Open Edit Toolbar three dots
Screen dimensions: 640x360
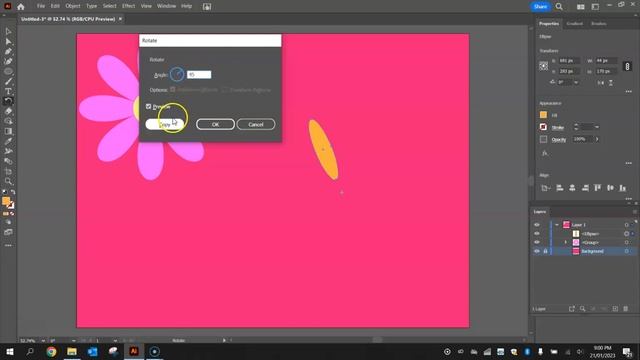[x=8, y=246]
